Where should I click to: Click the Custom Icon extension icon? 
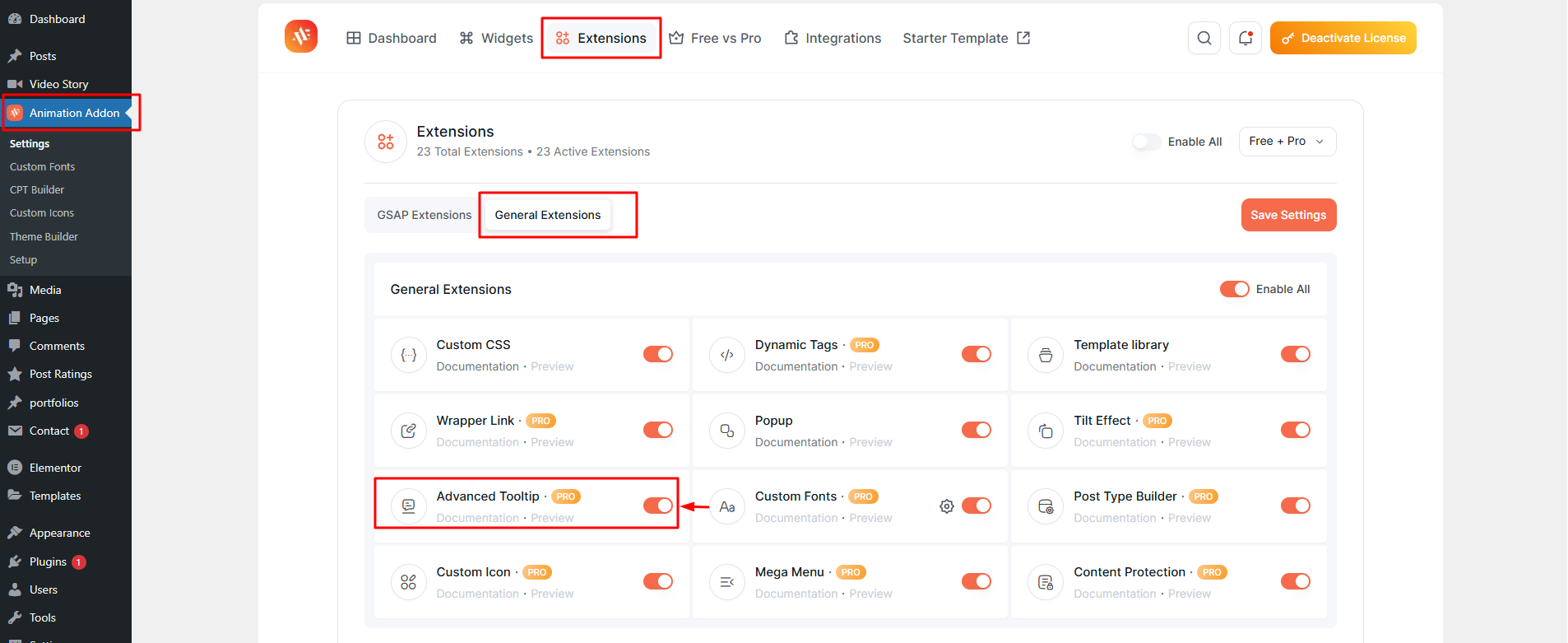(x=409, y=582)
